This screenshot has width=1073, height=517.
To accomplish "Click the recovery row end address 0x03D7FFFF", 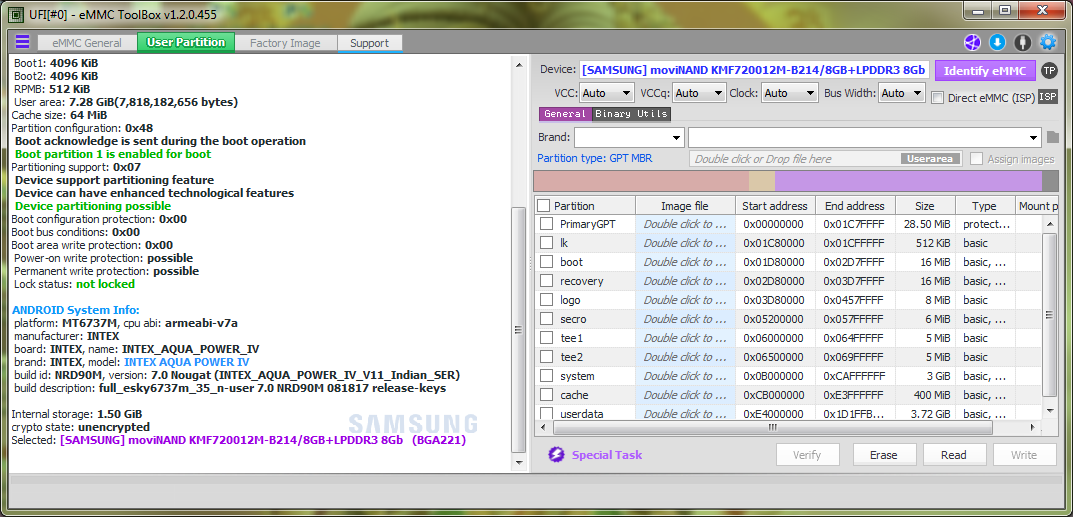I will (x=854, y=281).
